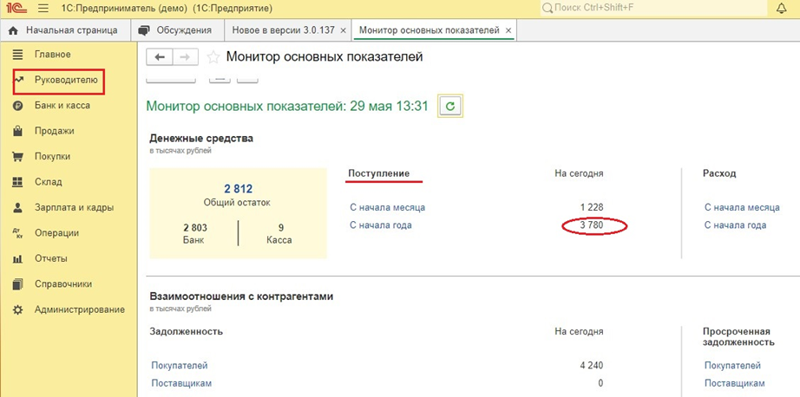Click the 1C logo icon
The image size is (800, 397).
17,9
